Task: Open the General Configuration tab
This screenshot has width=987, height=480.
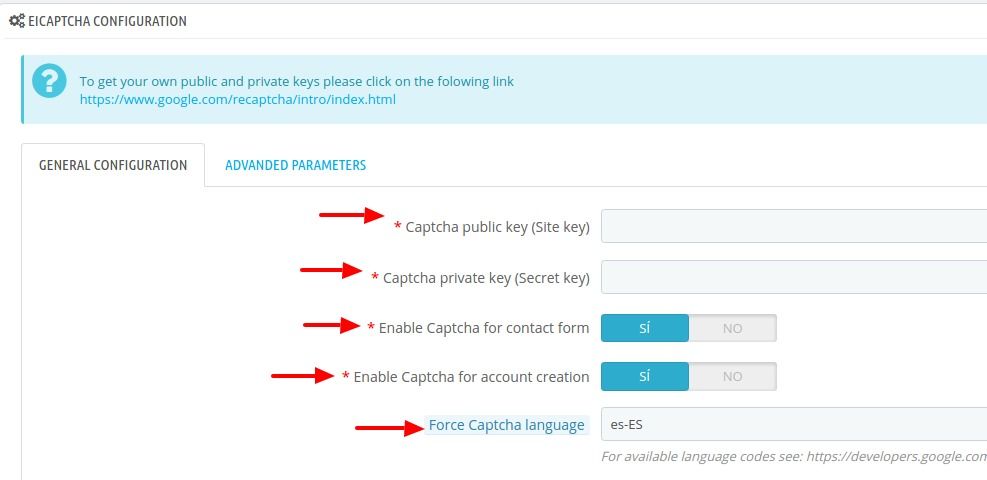Action: click(x=113, y=165)
